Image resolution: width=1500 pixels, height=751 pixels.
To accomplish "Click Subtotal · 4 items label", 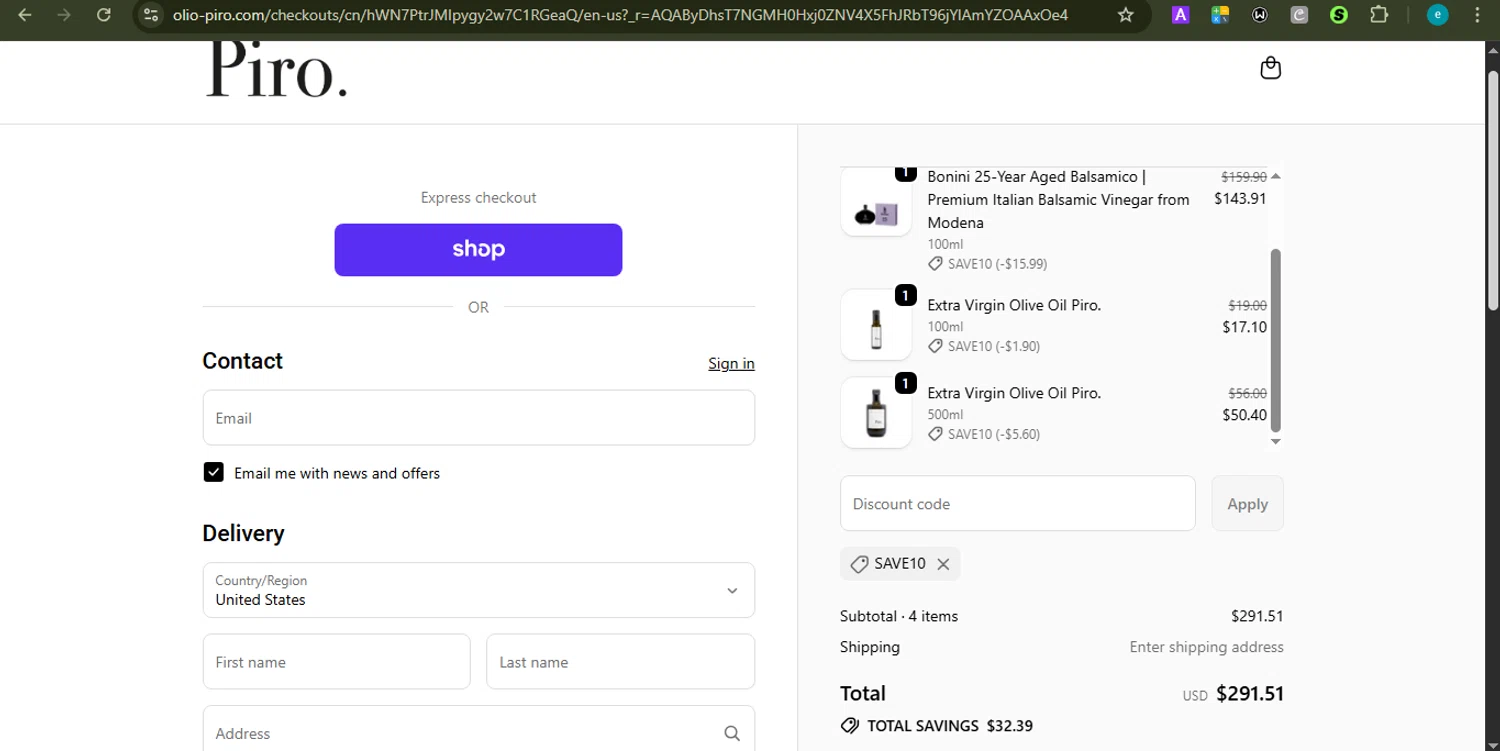I will [x=899, y=616].
